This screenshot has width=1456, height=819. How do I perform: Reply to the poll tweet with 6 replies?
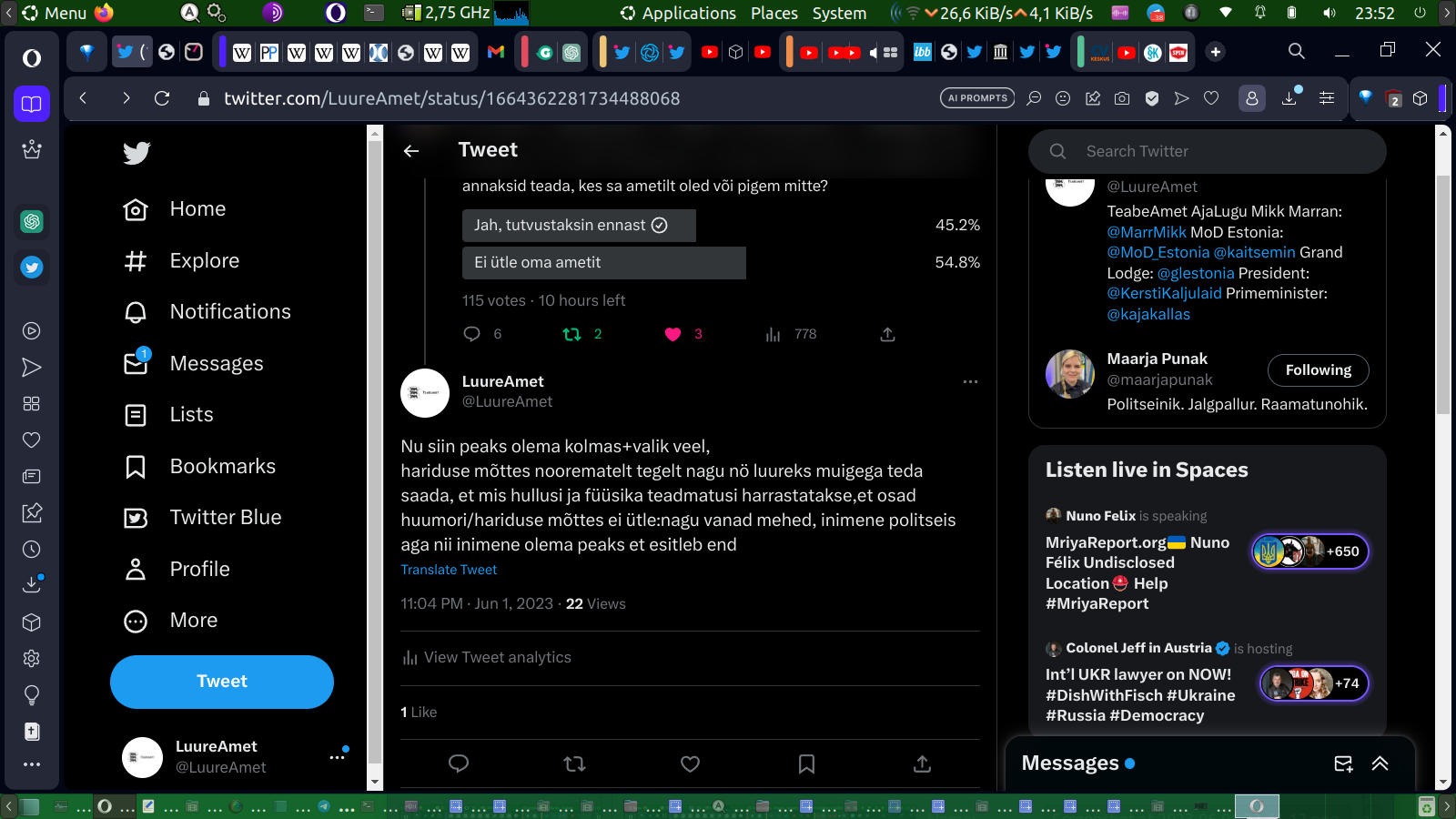coord(471,334)
